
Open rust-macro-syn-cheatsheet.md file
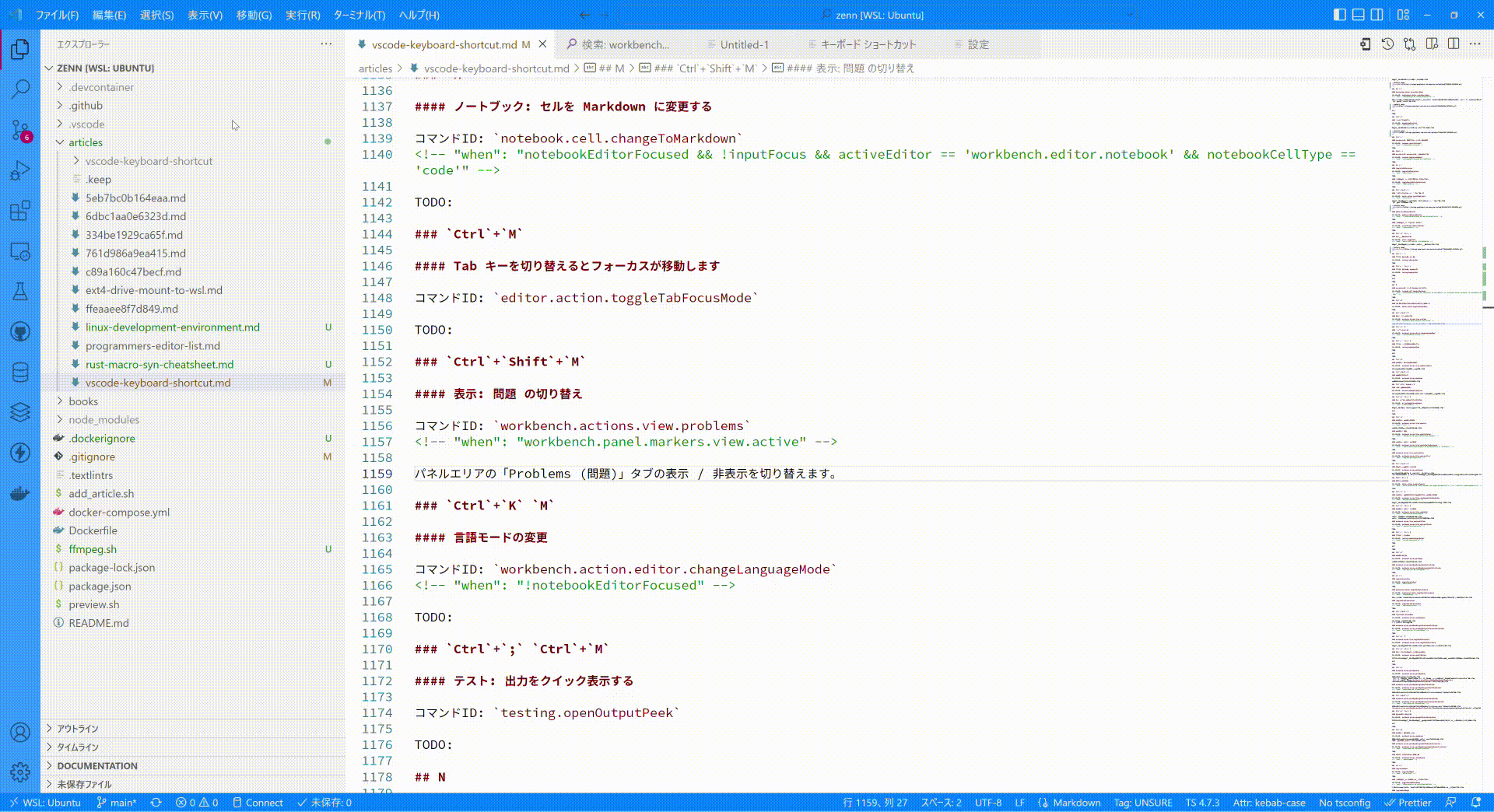[x=192, y=365]
